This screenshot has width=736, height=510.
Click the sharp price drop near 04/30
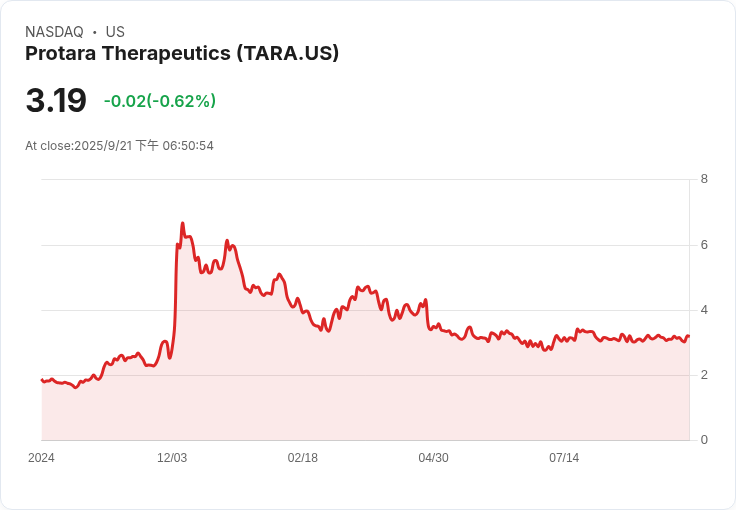427,314
